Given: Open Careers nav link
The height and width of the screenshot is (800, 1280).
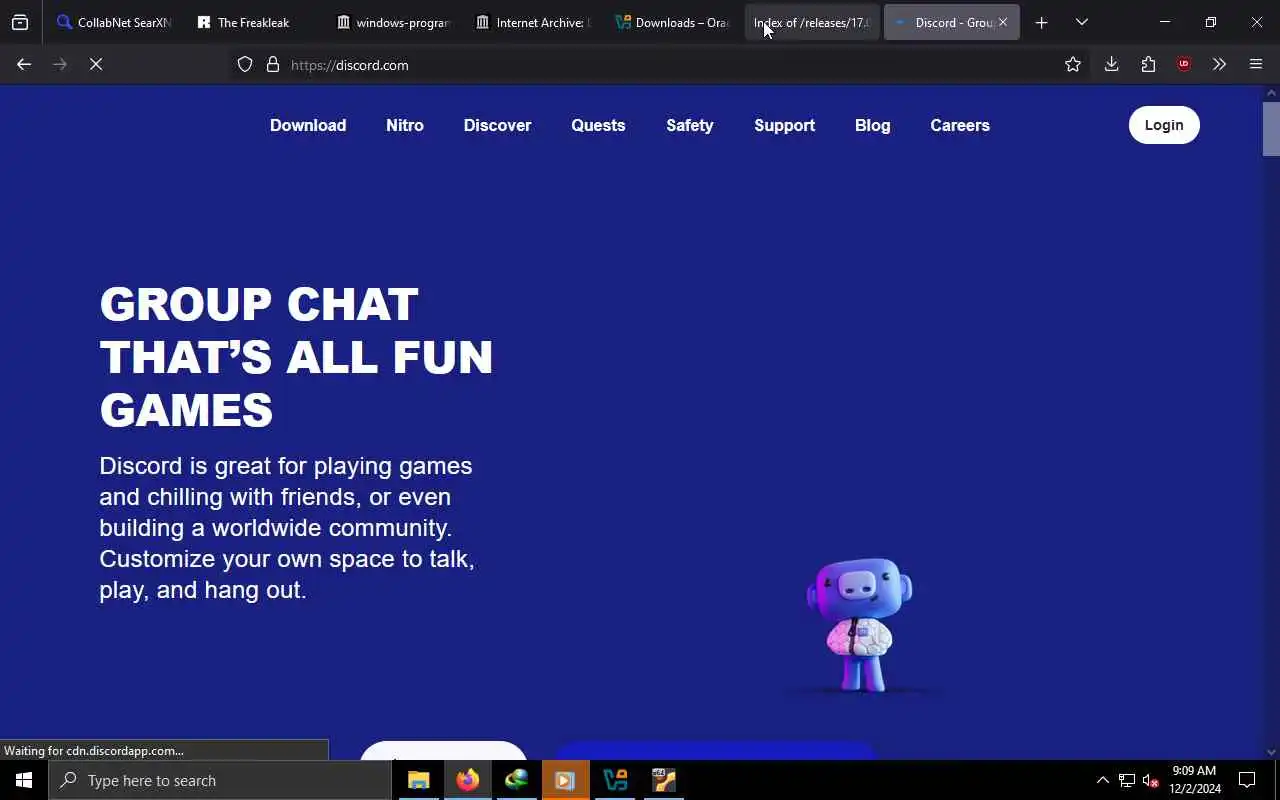Looking at the screenshot, I should [960, 125].
